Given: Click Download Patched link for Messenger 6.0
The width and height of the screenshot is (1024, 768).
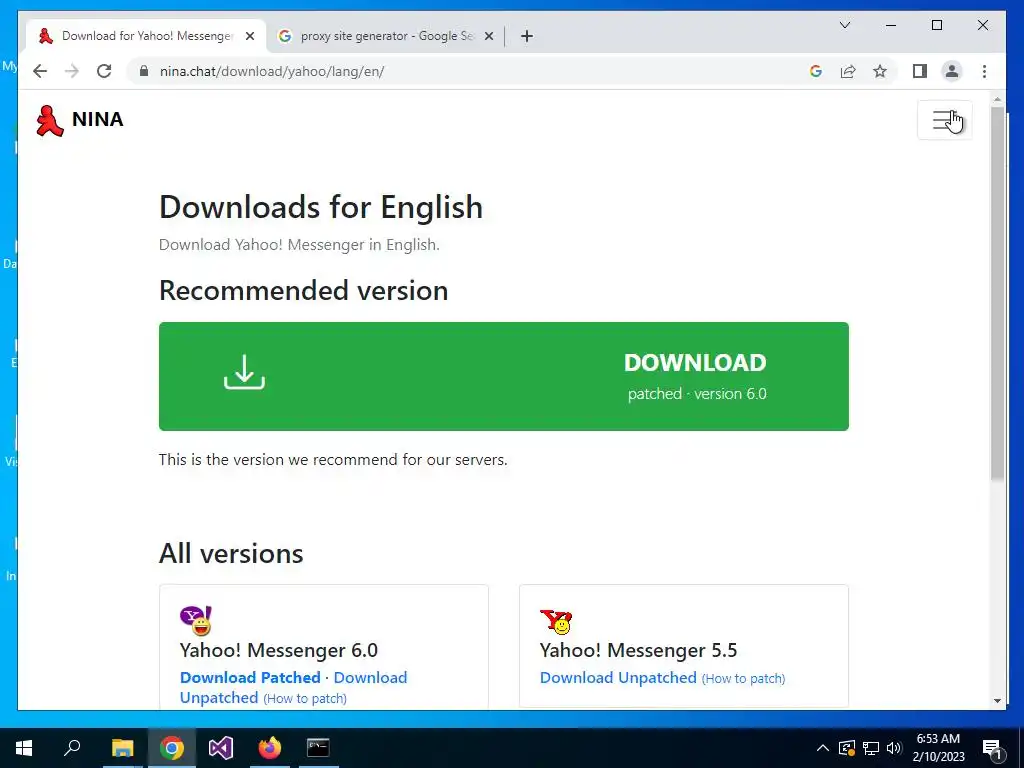Looking at the screenshot, I should pyautogui.click(x=250, y=677).
